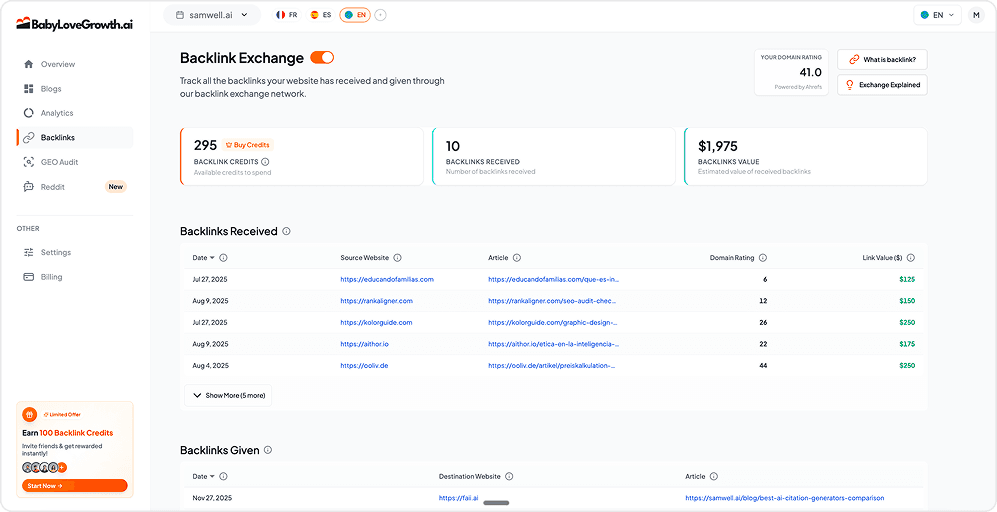This screenshot has height=512, width=997.
Task: Click the info icon next to Backlinks Received
Action: click(x=287, y=231)
